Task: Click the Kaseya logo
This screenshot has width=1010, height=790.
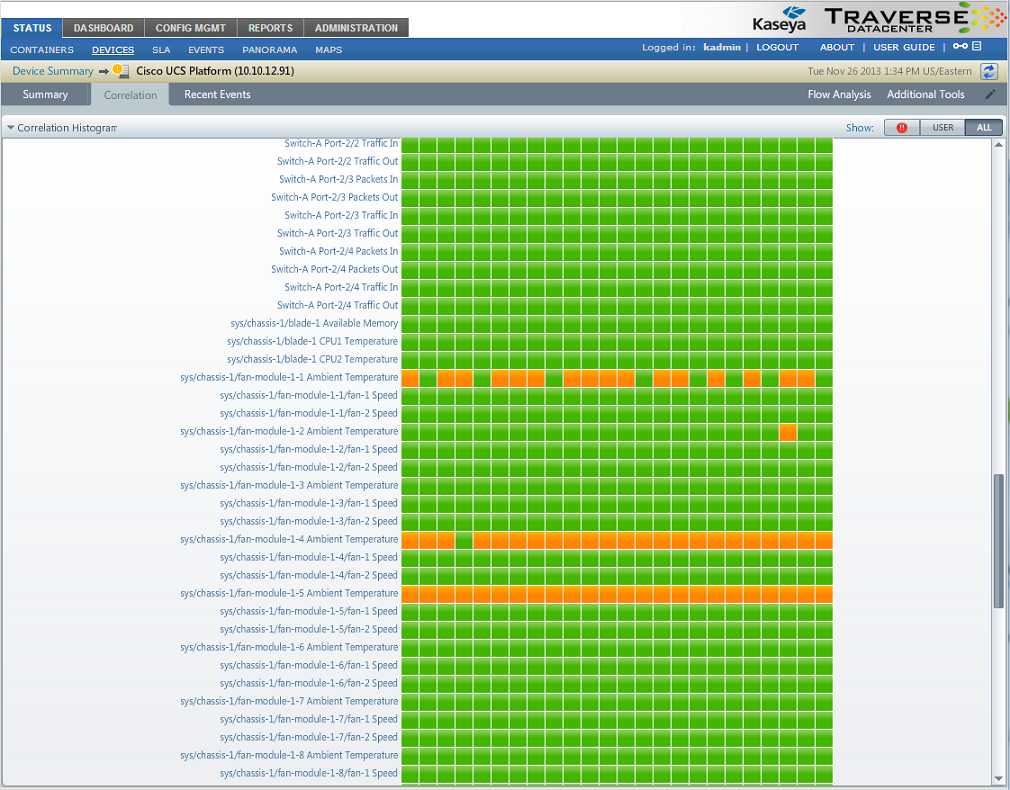Action: pos(780,17)
